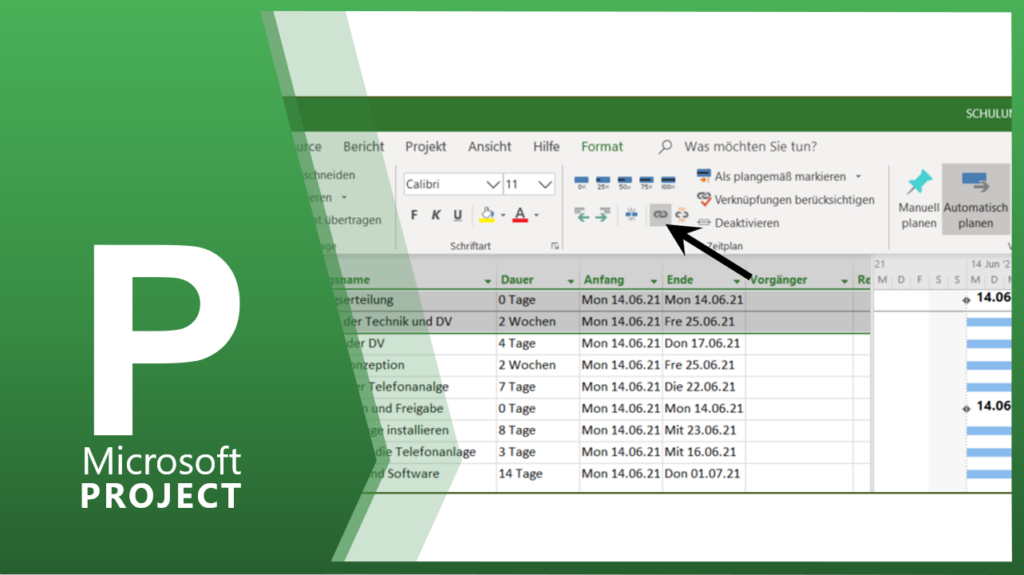Viewport: 1024px width, 575px height.
Task: Open Anfang column filter arrow
Action: (x=653, y=280)
